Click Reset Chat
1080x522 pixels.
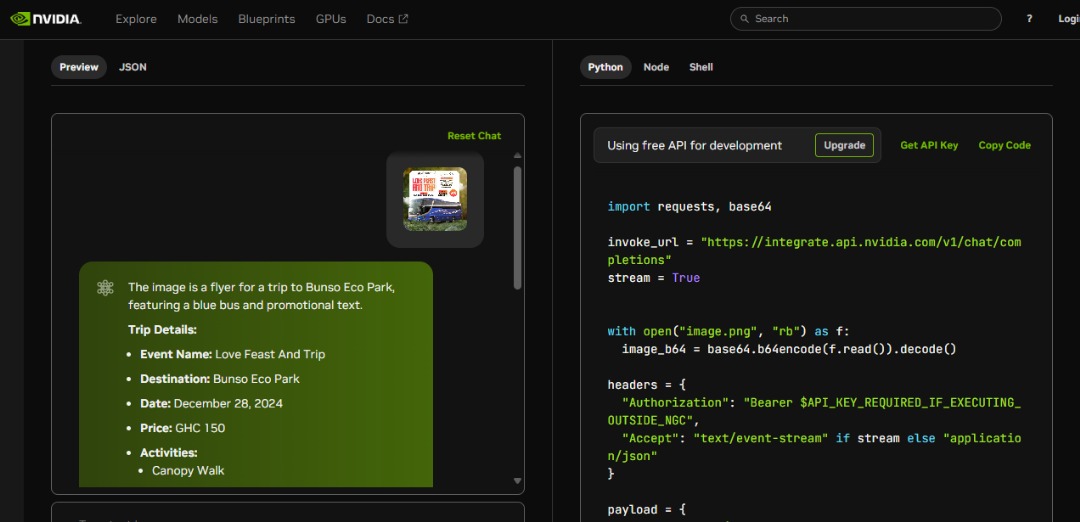click(474, 136)
